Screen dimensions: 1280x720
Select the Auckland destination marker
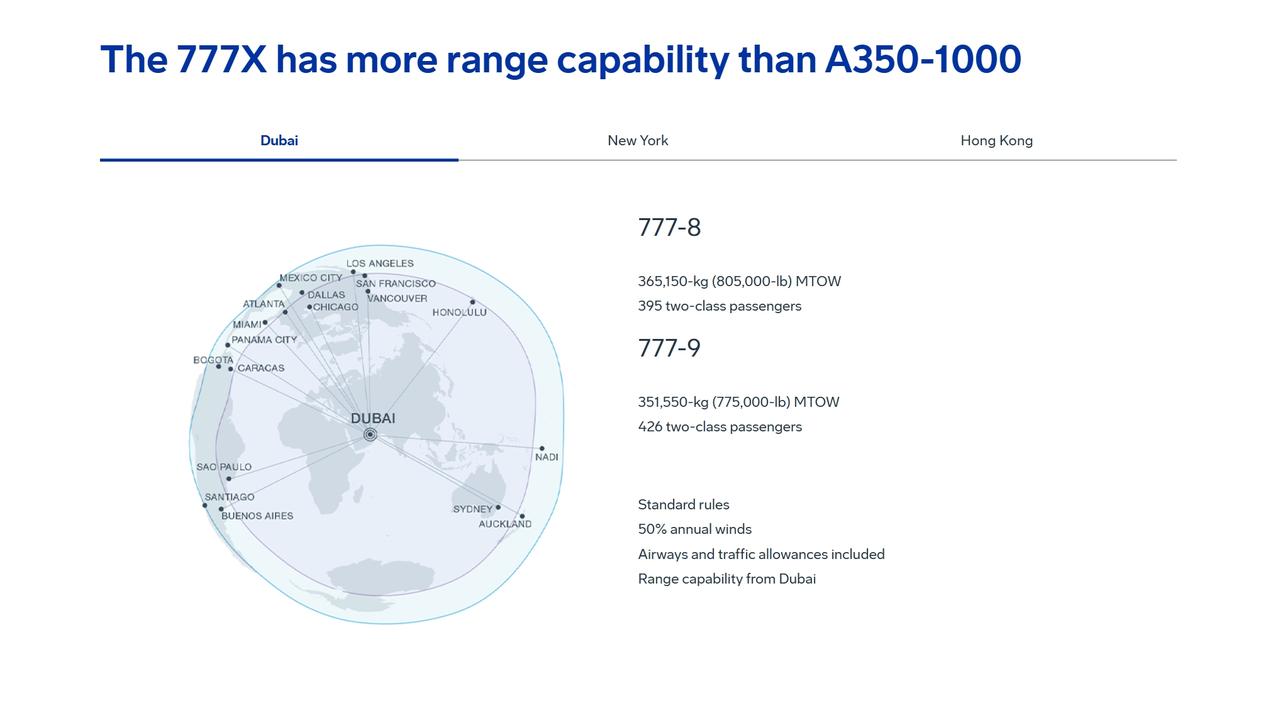(x=522, y=516)
